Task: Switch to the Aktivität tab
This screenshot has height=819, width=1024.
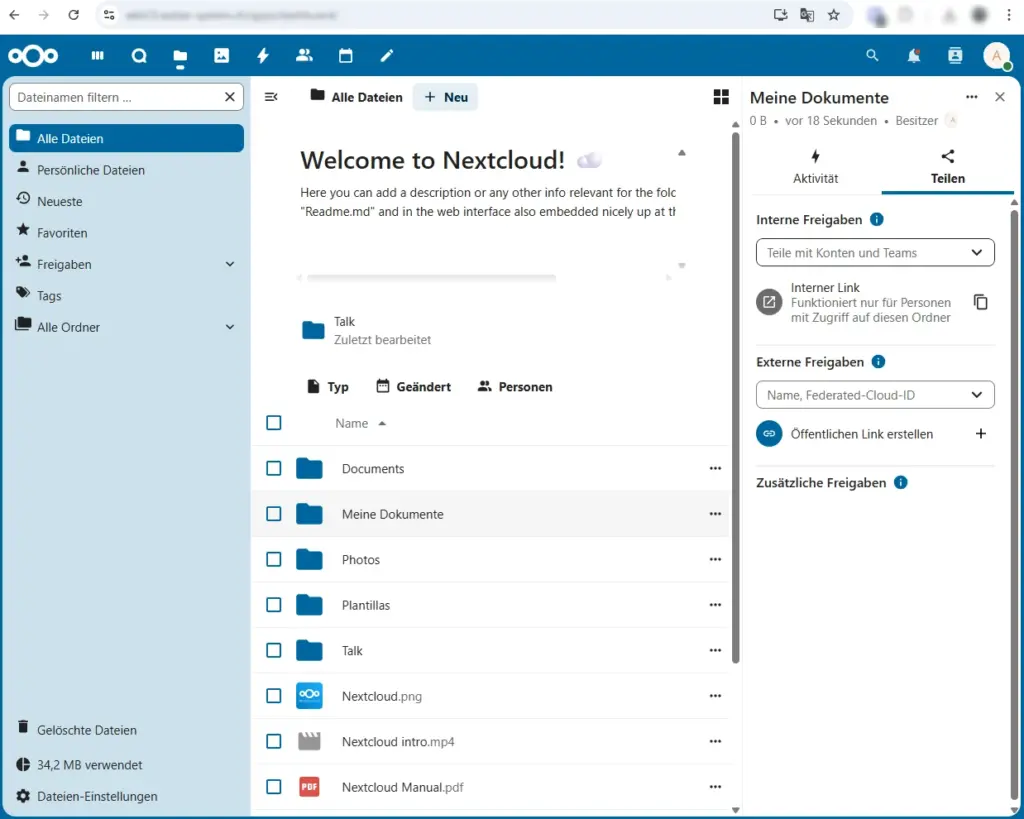Action: pos(815,167)
